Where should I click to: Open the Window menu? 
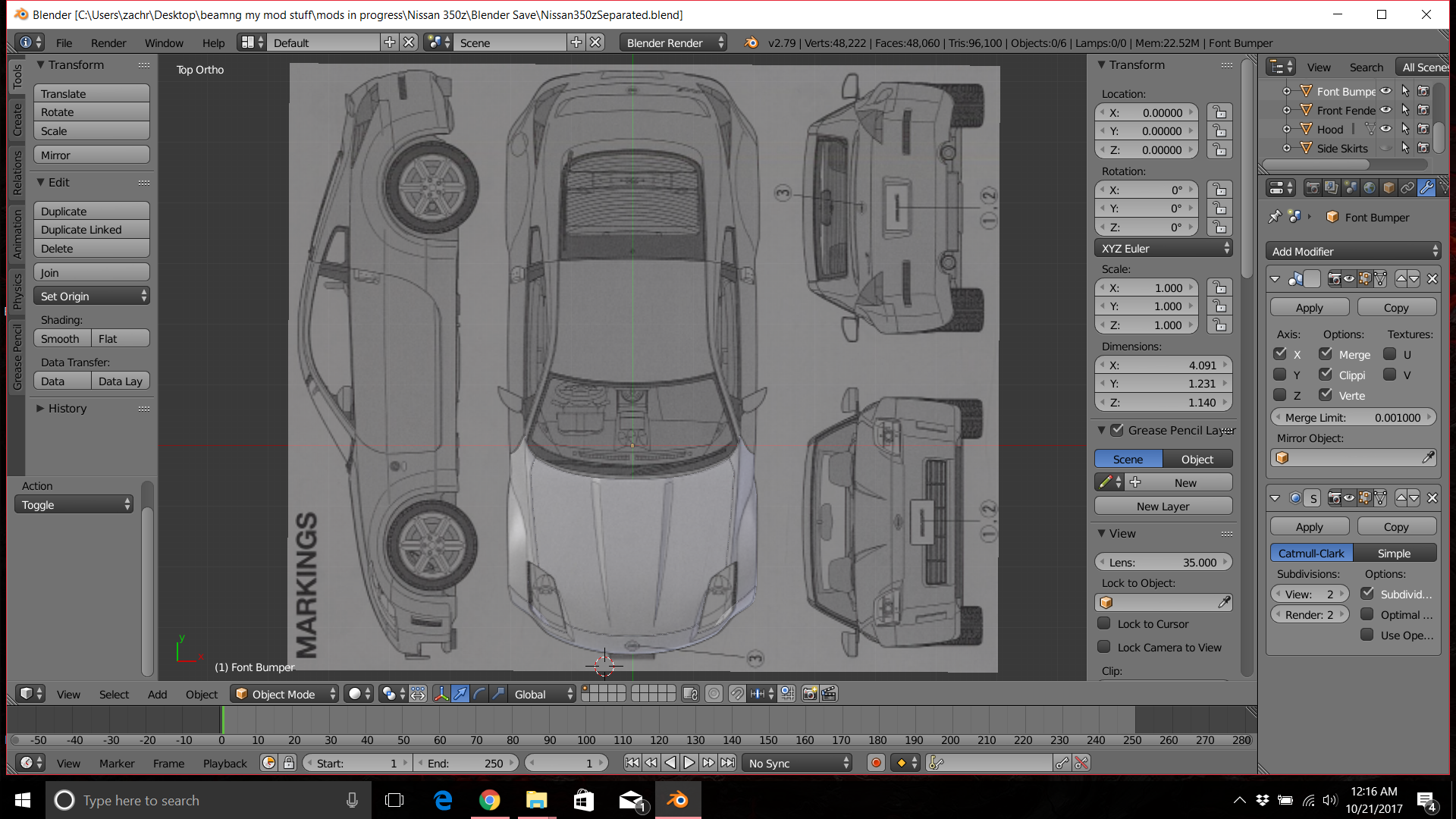pos(164,42)
